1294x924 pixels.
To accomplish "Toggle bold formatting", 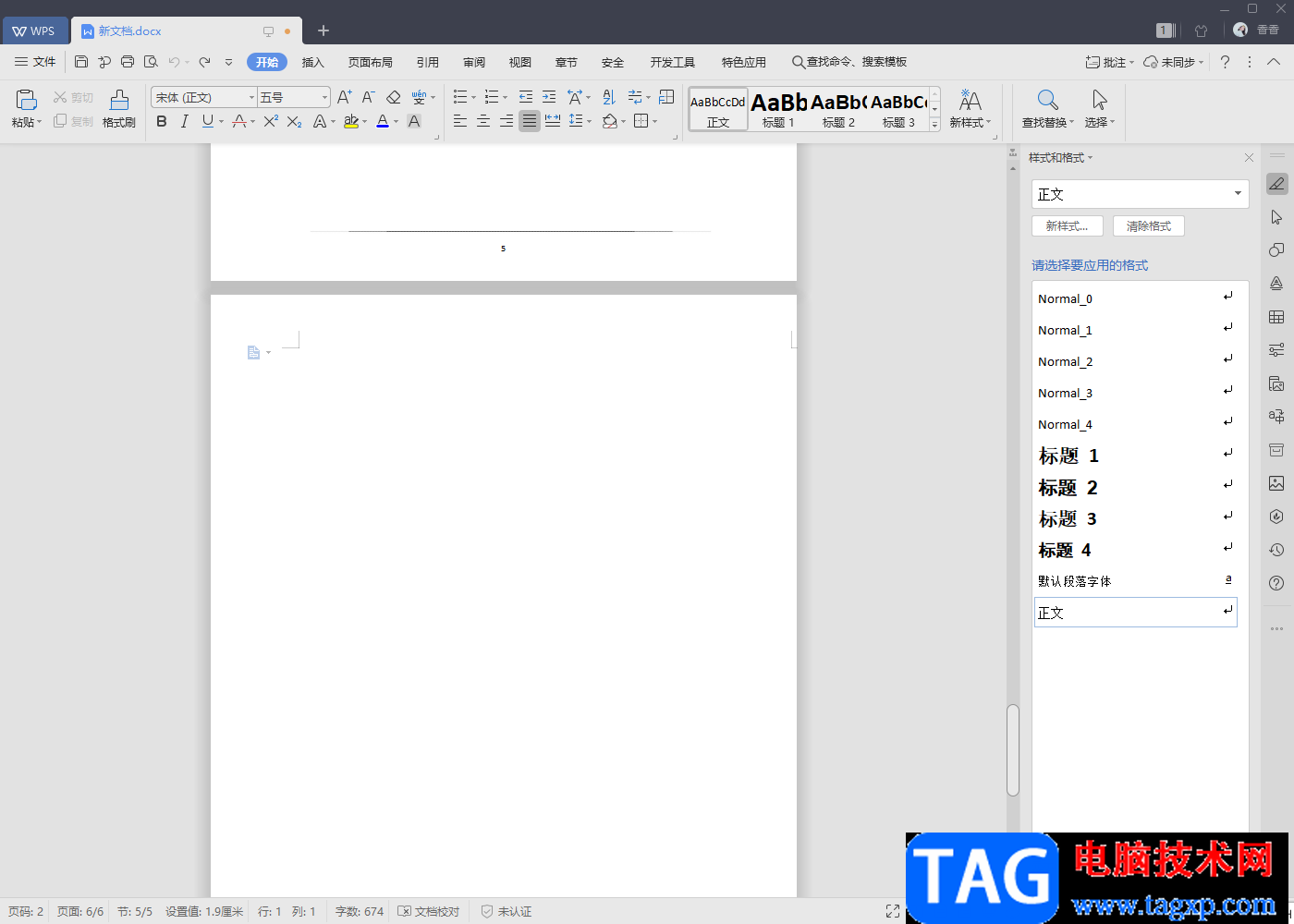I will click(162, 121).
